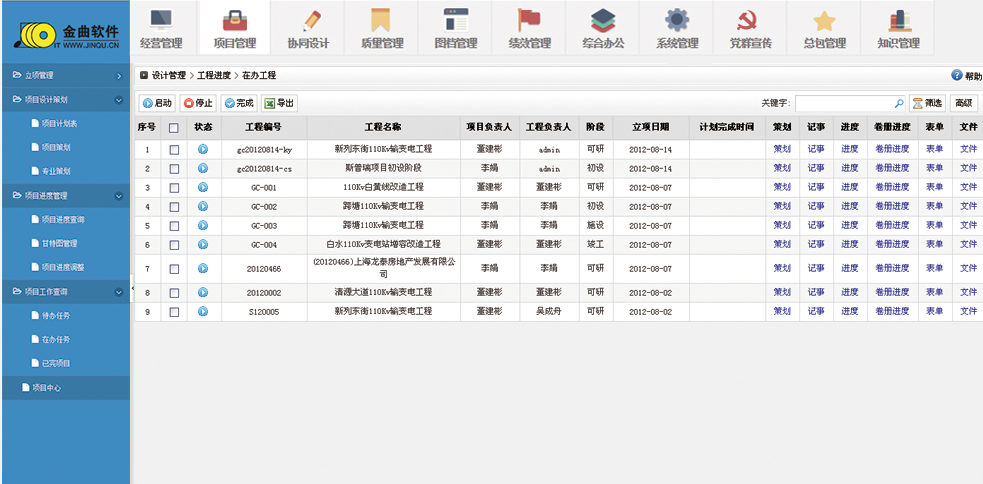The width and height of the screenshot is (983, 484).
Task: Click the status icon for GC-001 row
Action: pos(203,187)
